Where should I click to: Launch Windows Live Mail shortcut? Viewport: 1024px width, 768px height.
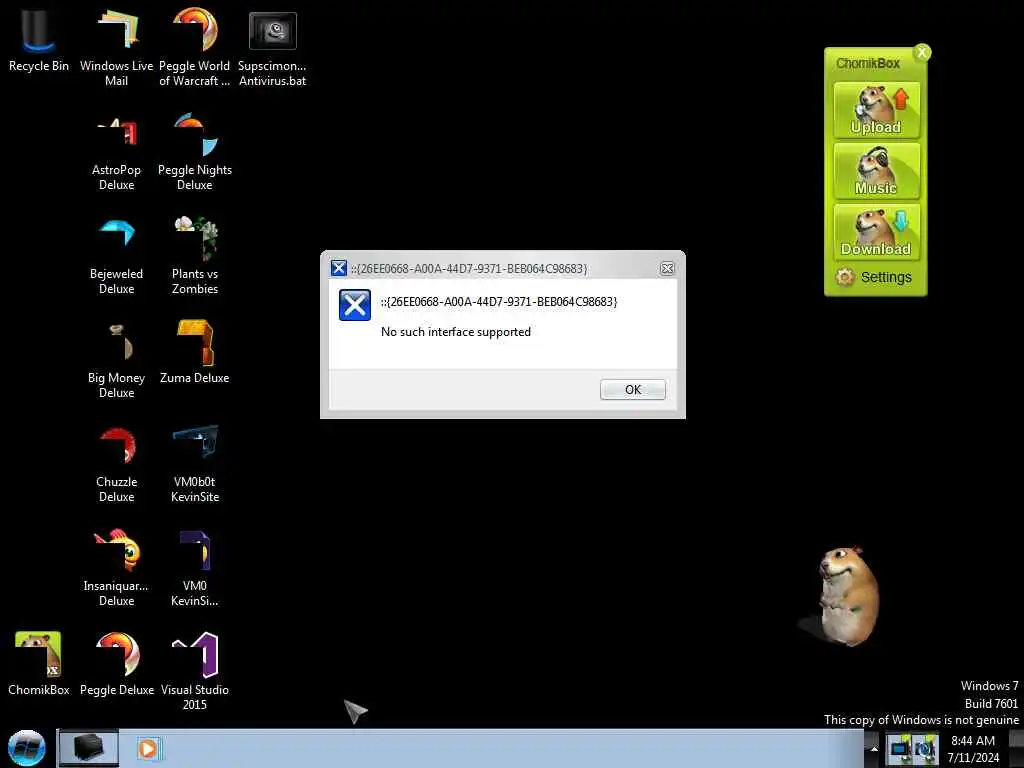[116, 46]
